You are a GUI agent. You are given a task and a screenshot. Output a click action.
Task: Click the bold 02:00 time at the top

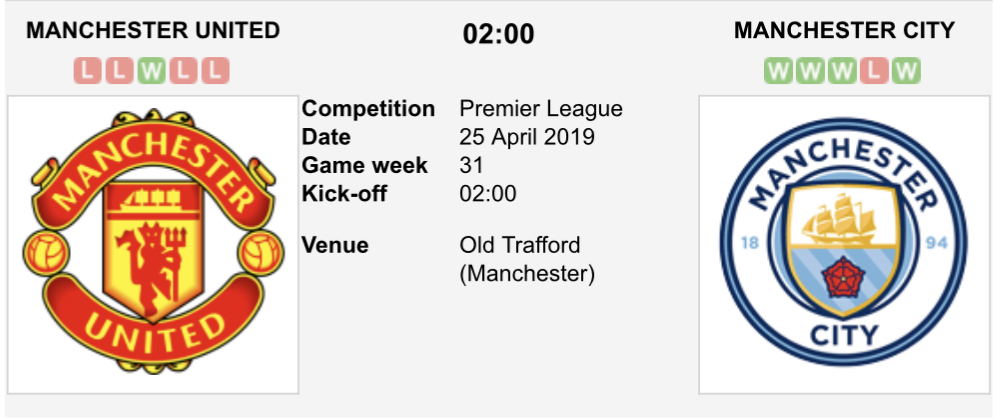tap(498, 34)
